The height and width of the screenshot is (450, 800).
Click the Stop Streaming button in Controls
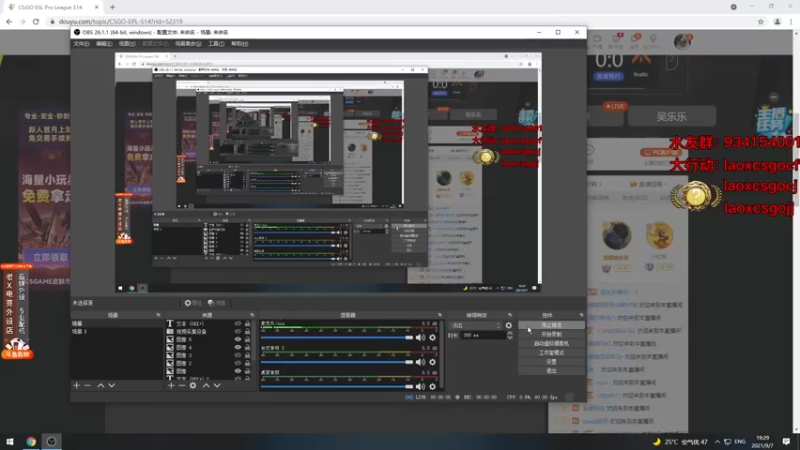click(551, 325)
